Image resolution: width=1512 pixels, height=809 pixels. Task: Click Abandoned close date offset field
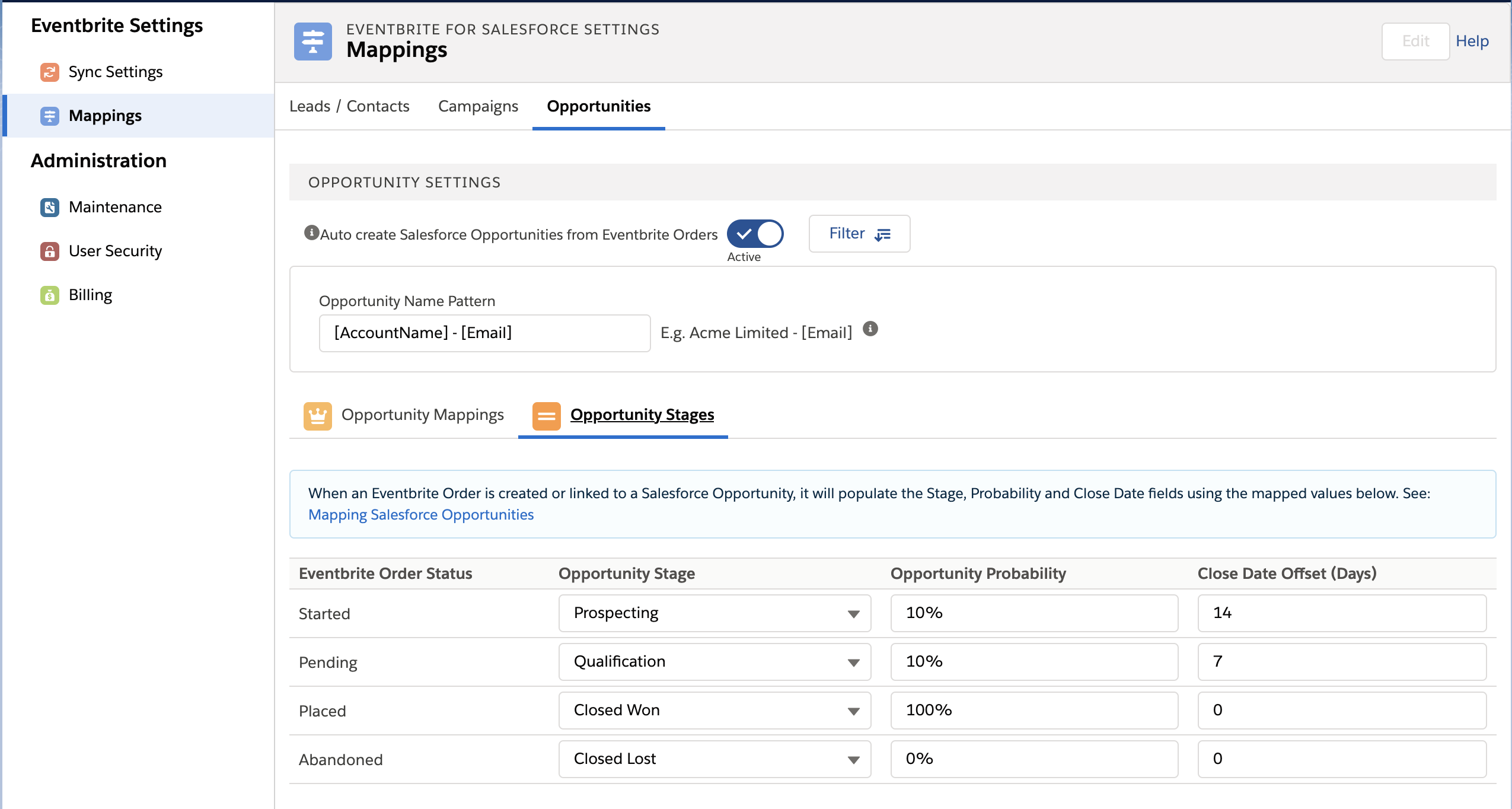(1342, 759)
